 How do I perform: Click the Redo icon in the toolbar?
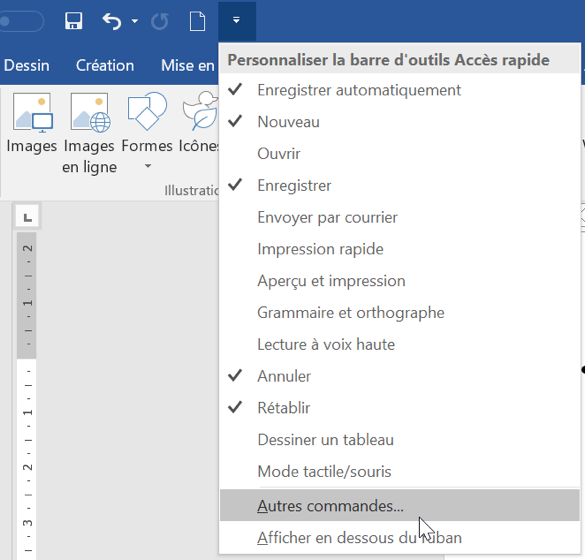click(160, 21)
